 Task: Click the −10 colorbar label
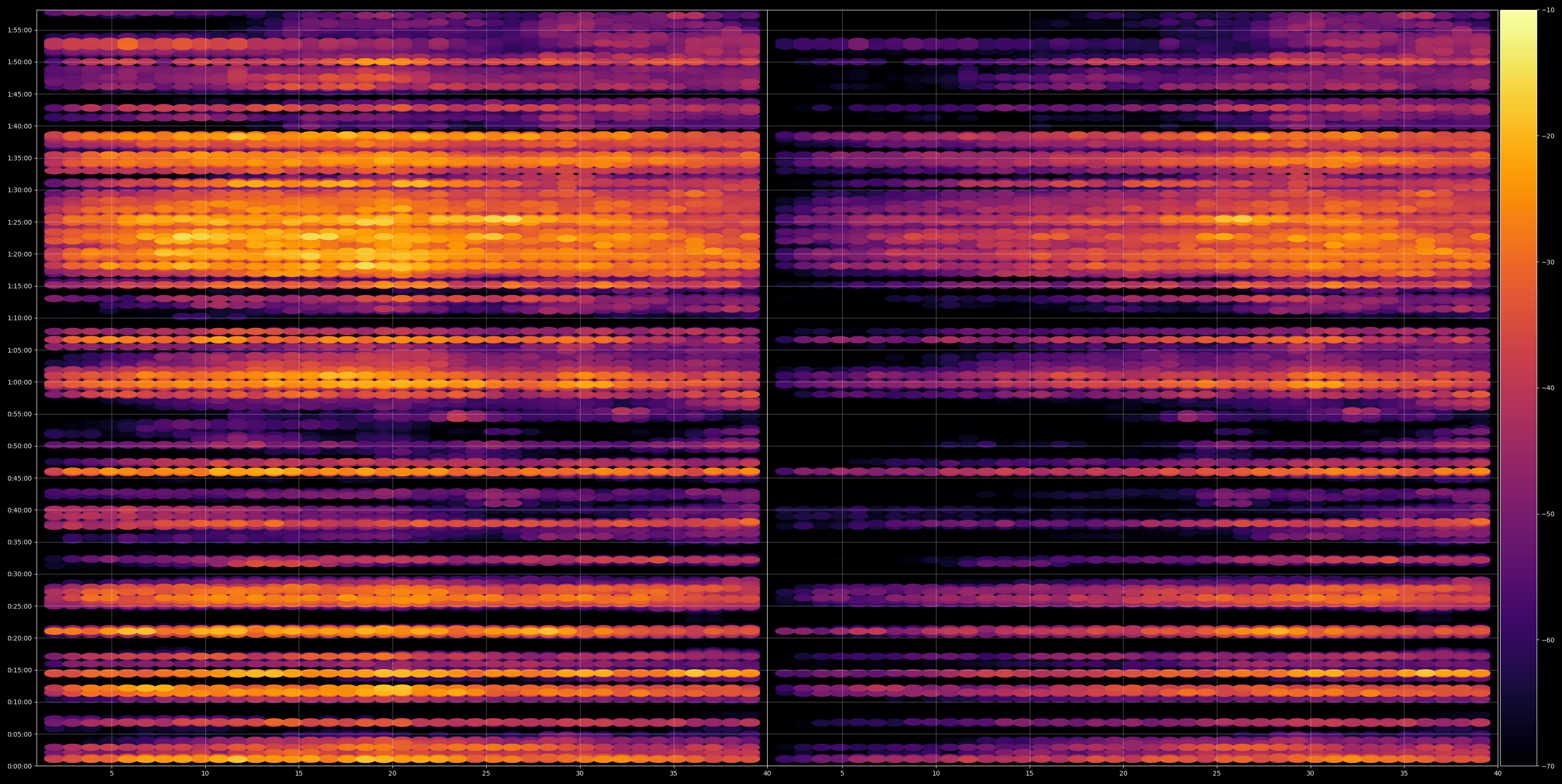(x=1547, y=10)
